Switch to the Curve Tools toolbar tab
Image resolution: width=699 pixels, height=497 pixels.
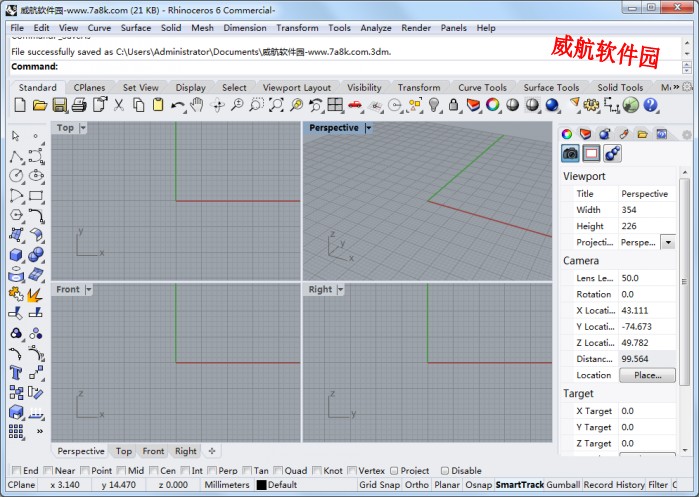(482, 87)
